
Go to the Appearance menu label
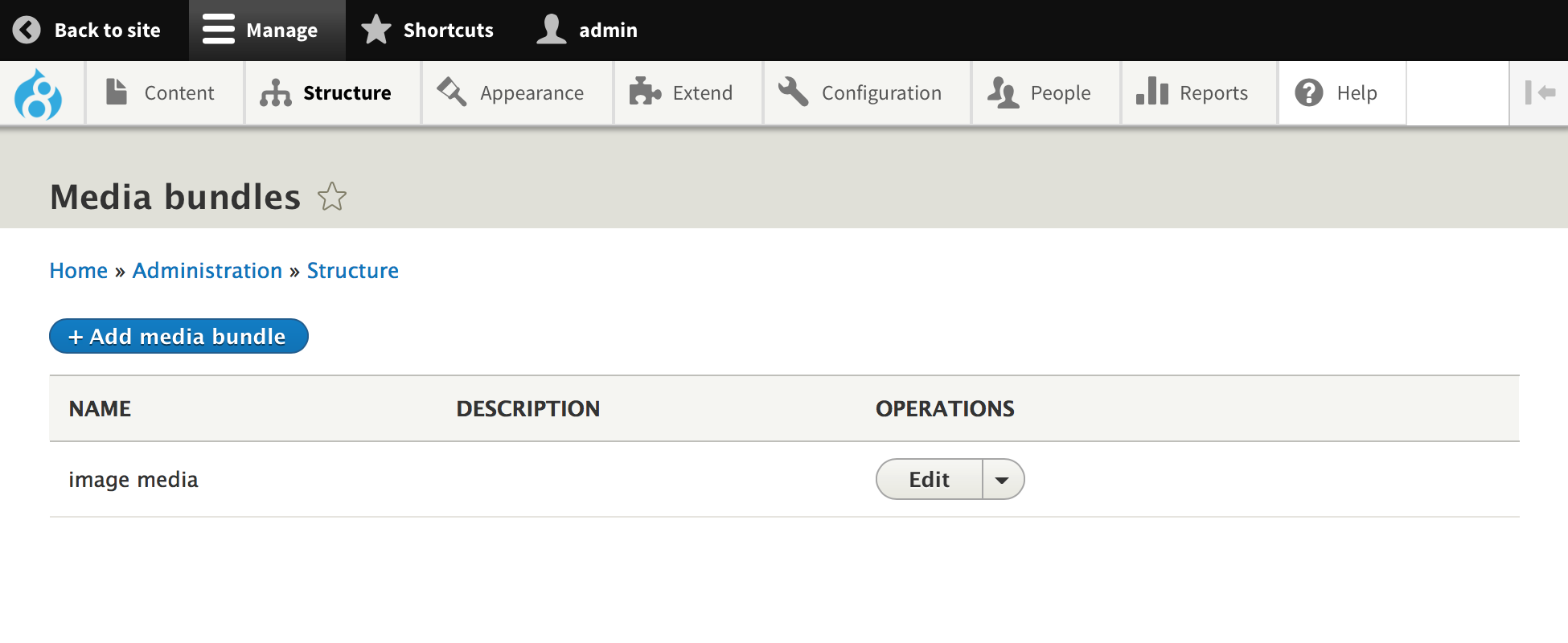(x=532, y=93)
